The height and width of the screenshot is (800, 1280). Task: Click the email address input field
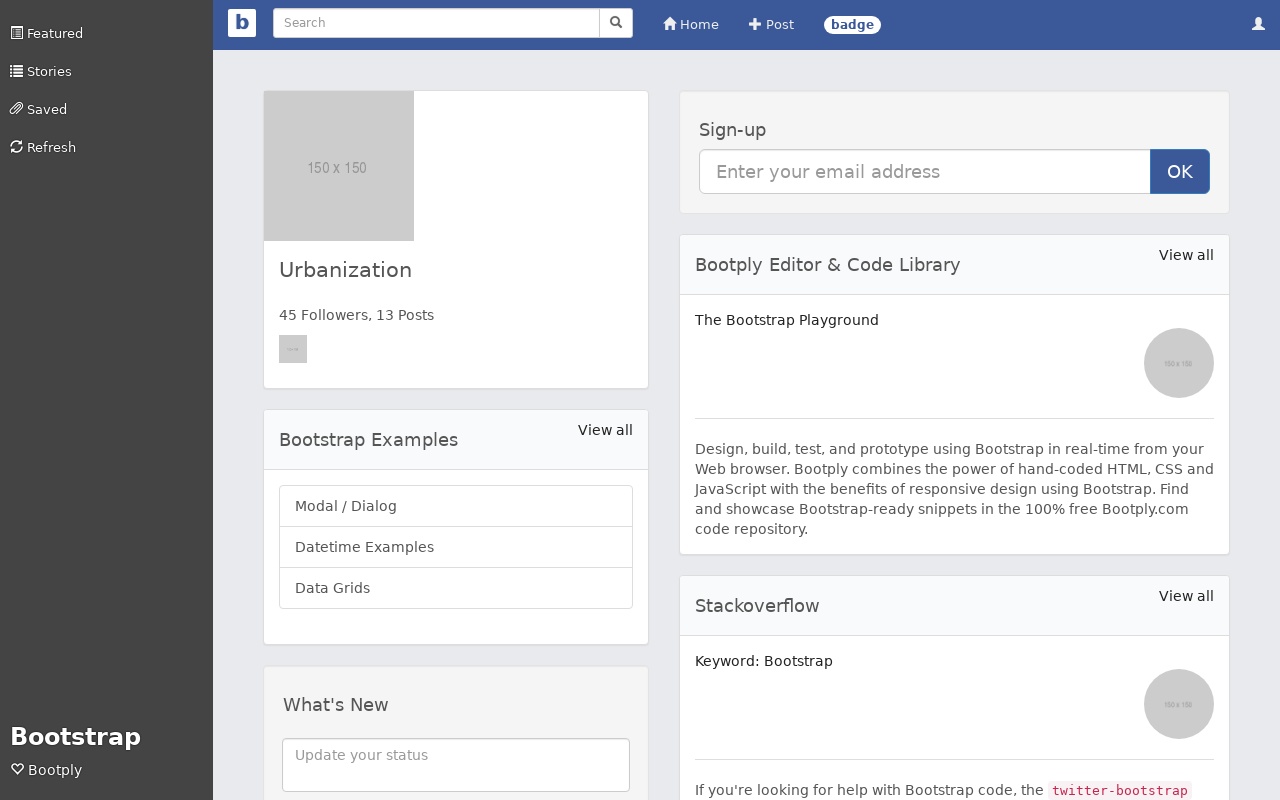(925, 172)
